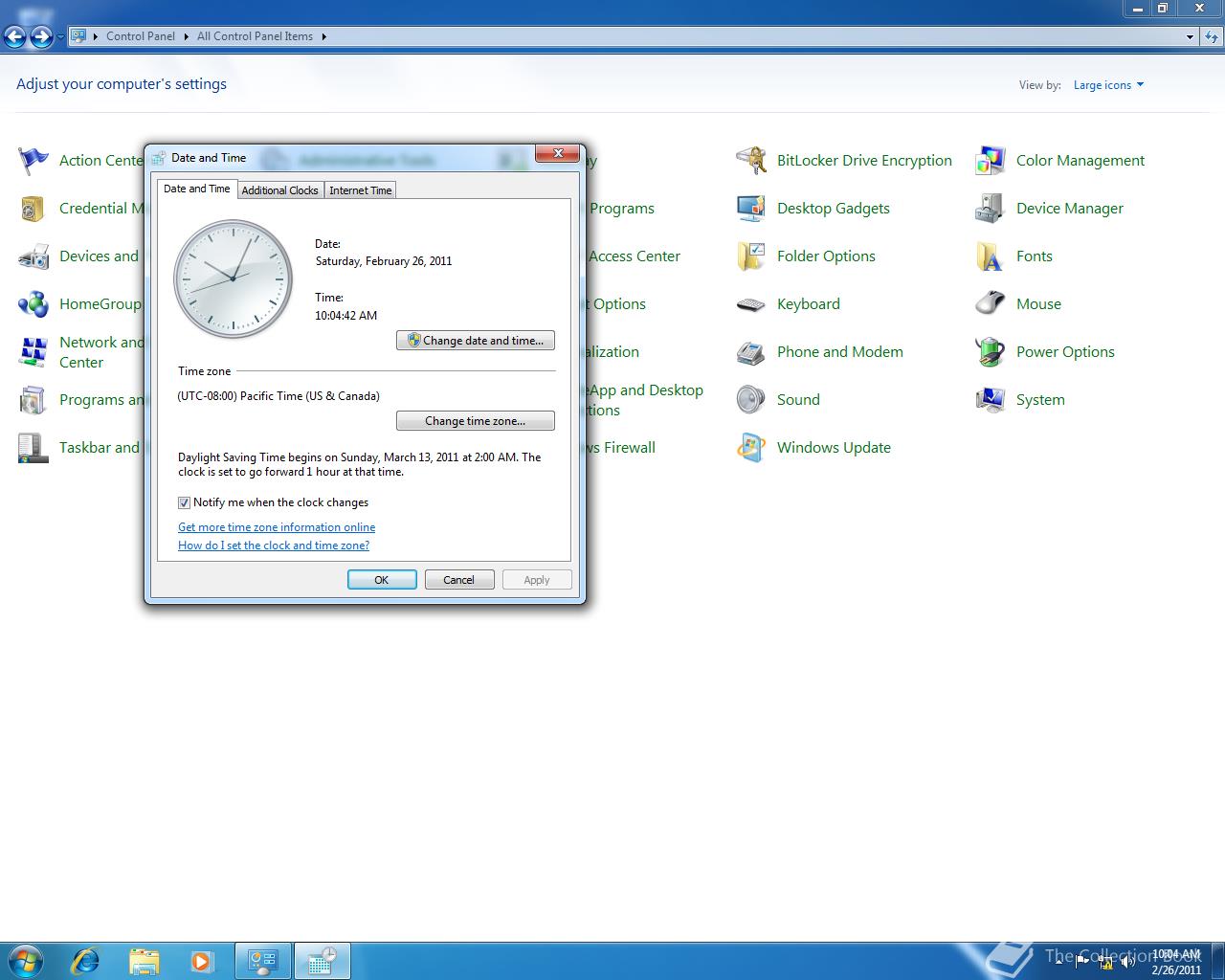Expand the address bar history dropdown
This screenshot has width=1225, height=980.
pos(1190,36)
